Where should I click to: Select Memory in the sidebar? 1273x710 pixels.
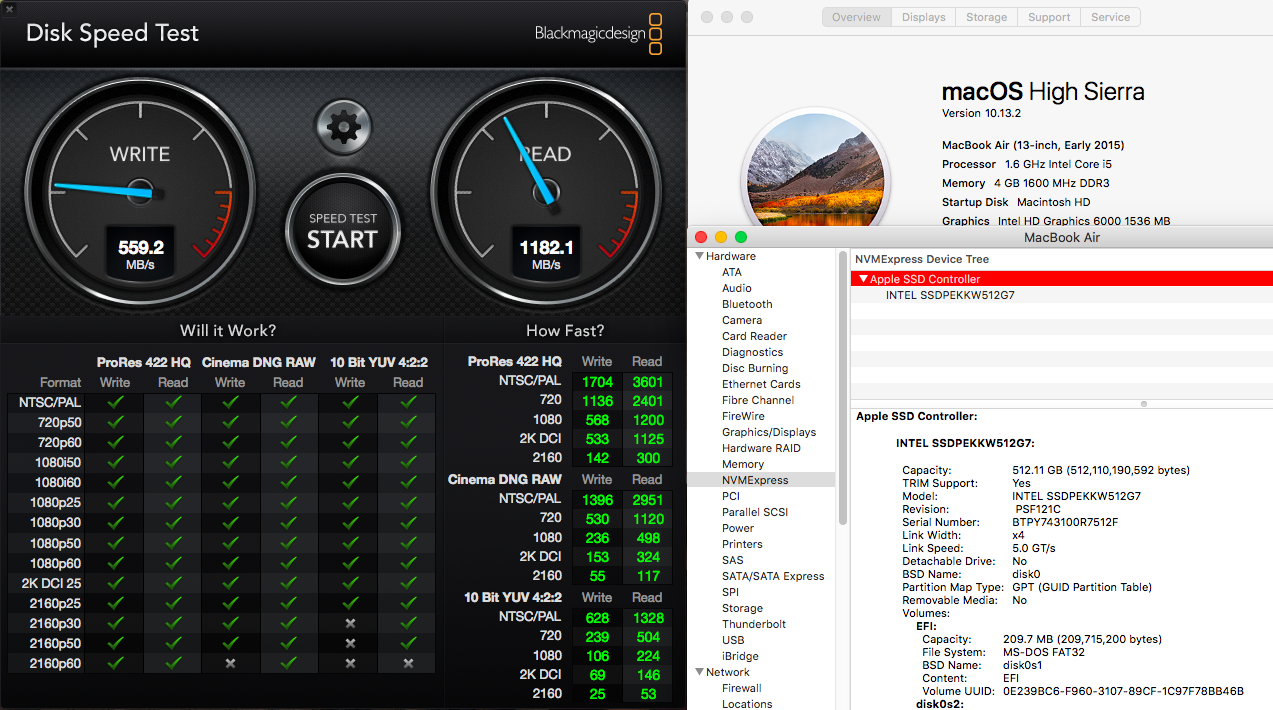coord(743,464)
